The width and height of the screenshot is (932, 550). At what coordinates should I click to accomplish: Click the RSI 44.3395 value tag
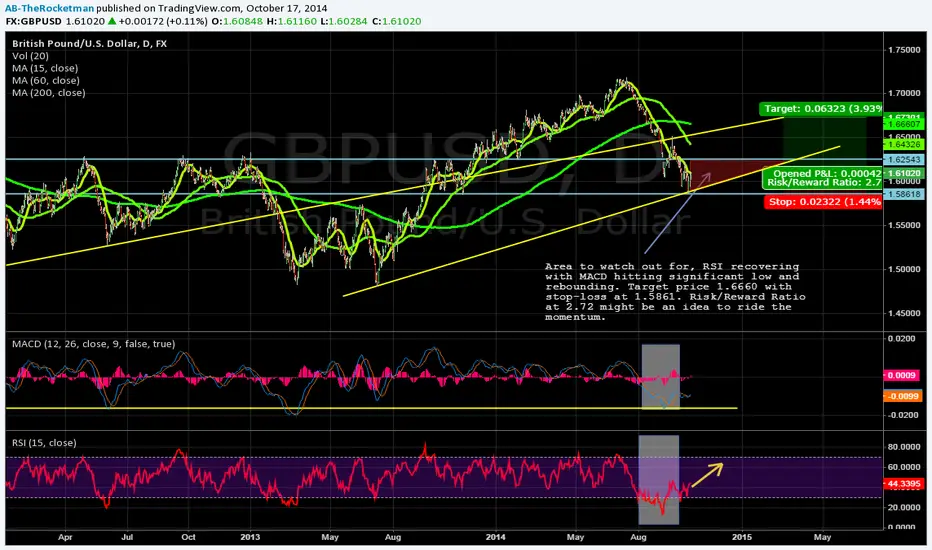903,484
